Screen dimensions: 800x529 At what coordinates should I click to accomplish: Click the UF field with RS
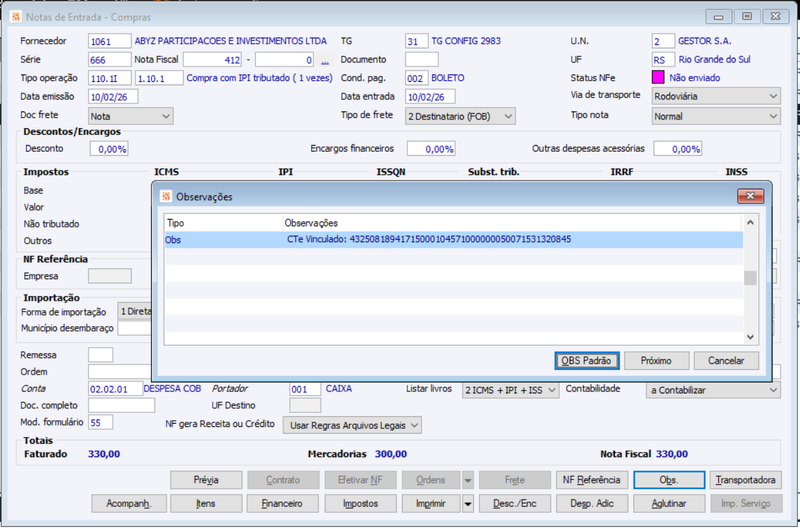point(663,60)
